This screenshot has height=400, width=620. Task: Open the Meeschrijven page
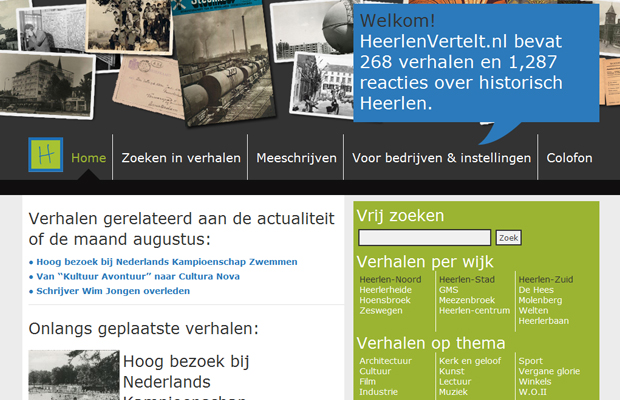pos(296,158)
